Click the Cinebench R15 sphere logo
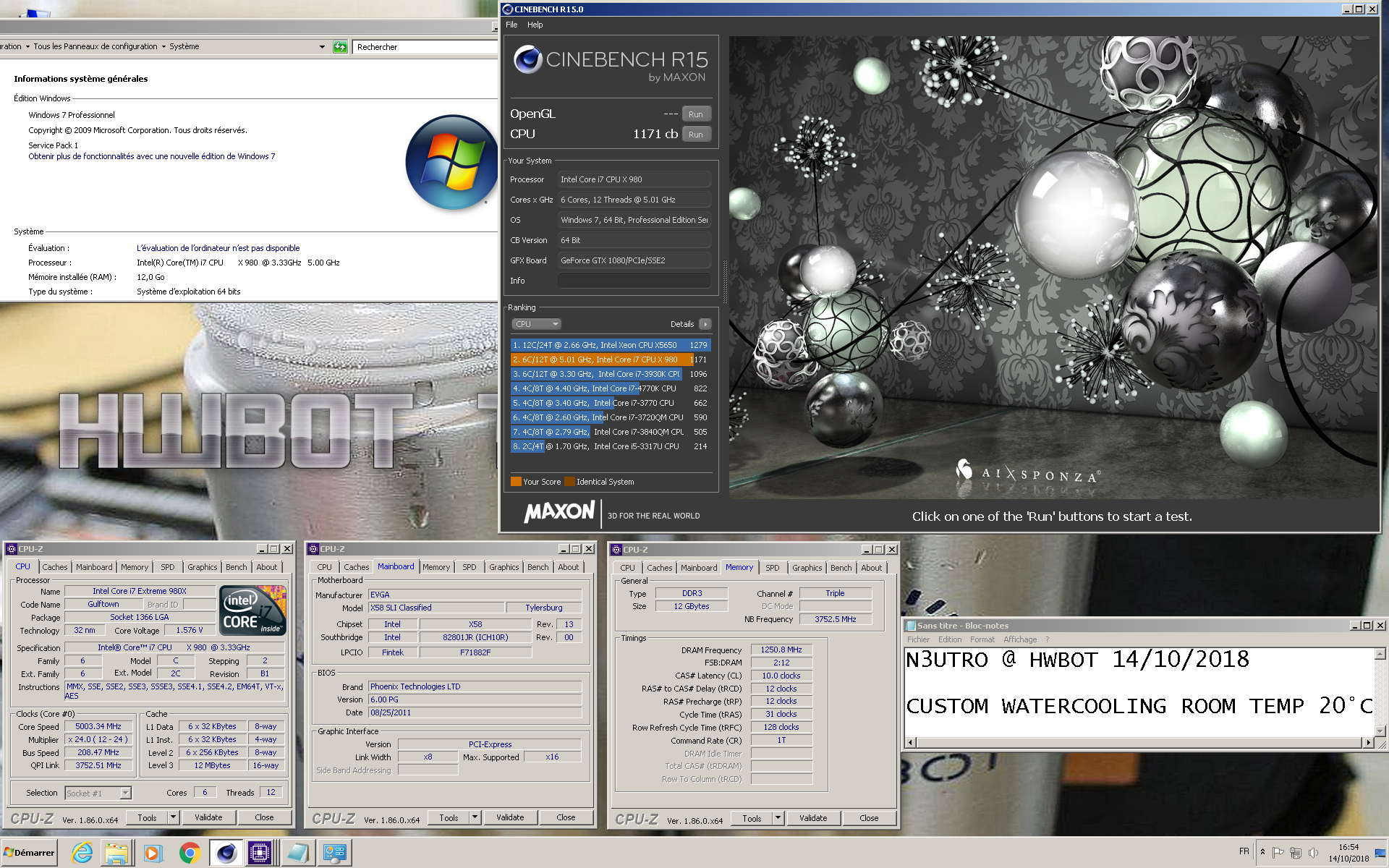Screen dimensions: 1389x868 pos(528,59)
